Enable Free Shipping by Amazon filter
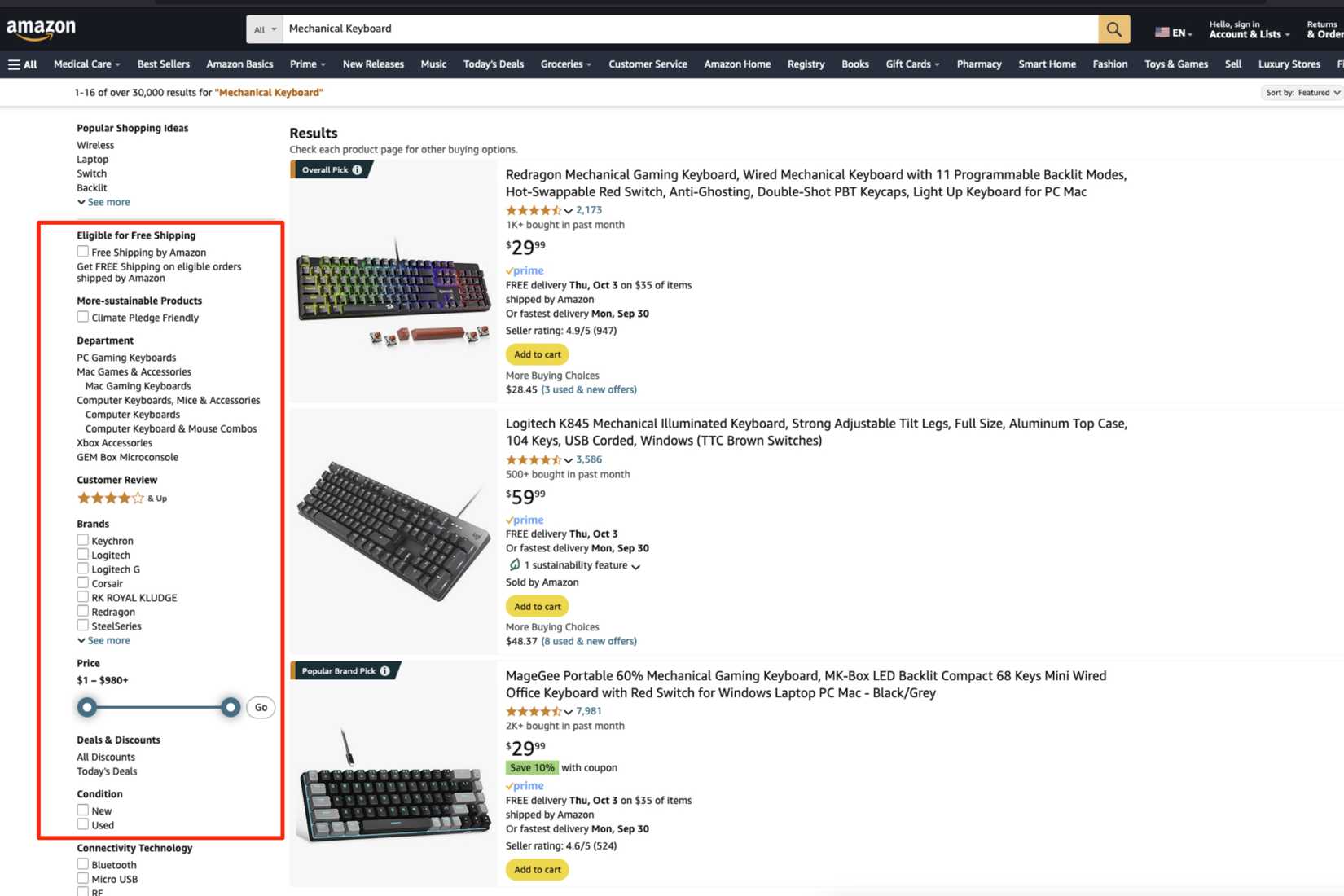Viewport: 1344px width, 896px height. [82, 251]
